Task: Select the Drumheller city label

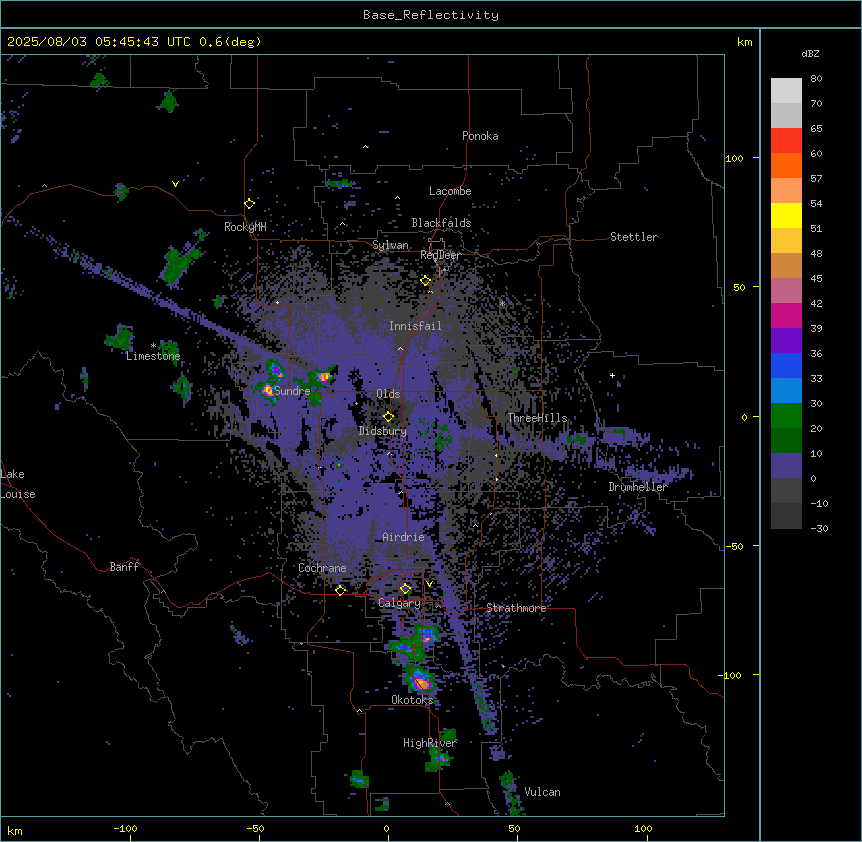Action: point(638,487)
